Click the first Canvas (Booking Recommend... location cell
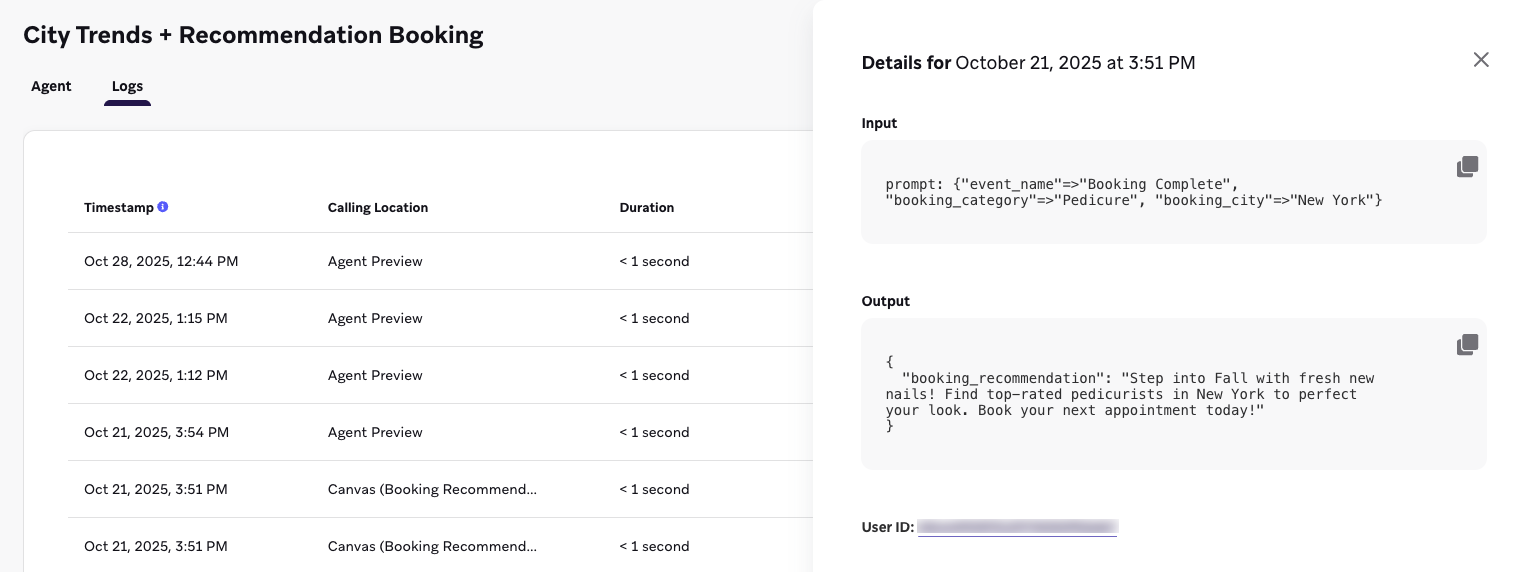This screenshot has height=572, width=1526. 432,490
